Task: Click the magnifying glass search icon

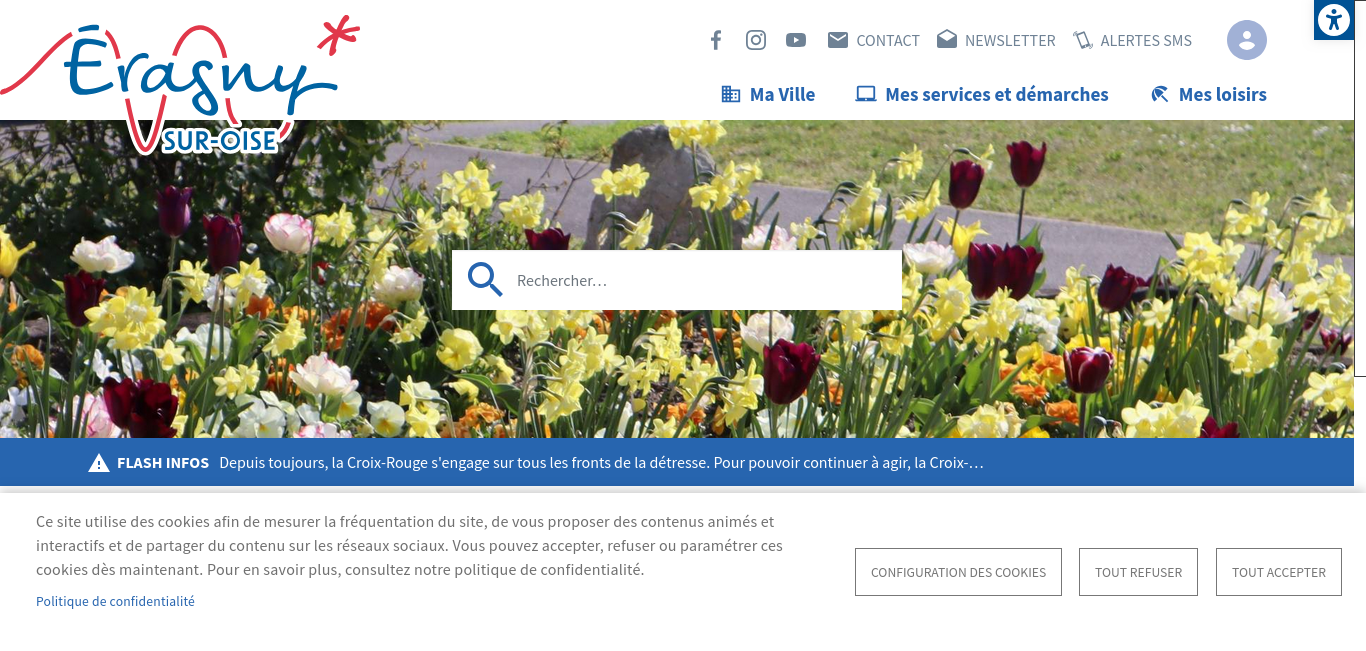Action: tap(485, 280)
